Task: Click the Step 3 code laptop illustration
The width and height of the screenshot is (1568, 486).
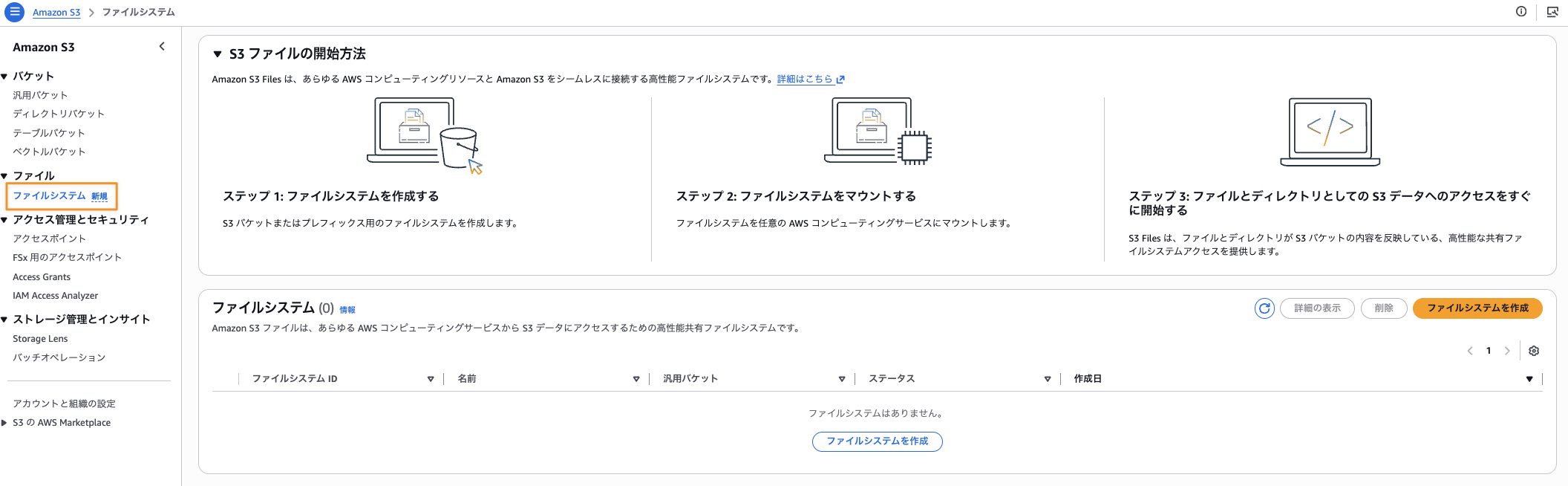Action: [1330, 132]
